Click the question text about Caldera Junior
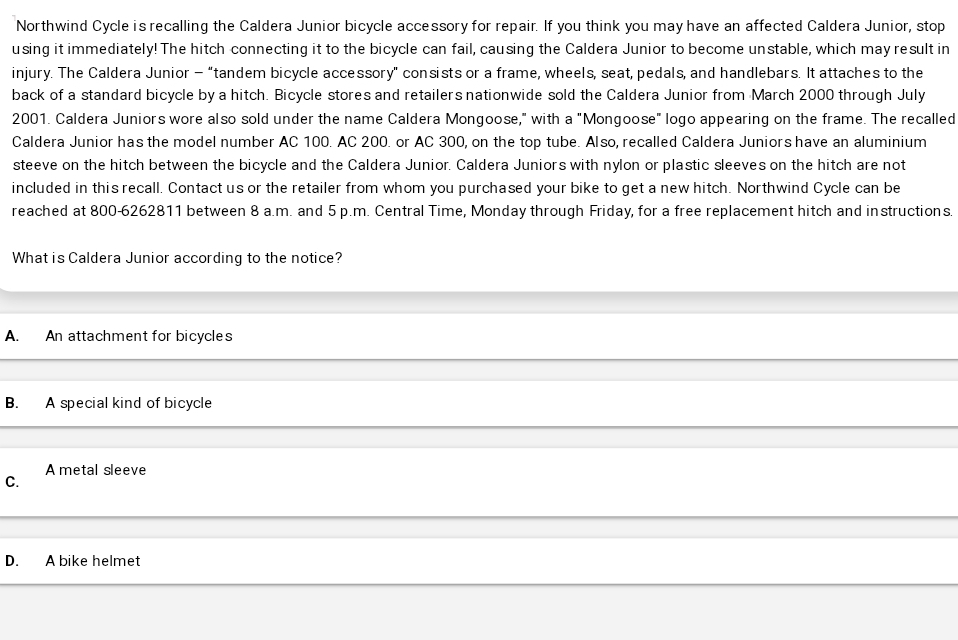This screenshot has width=958, height=640. tap(177, 258)
